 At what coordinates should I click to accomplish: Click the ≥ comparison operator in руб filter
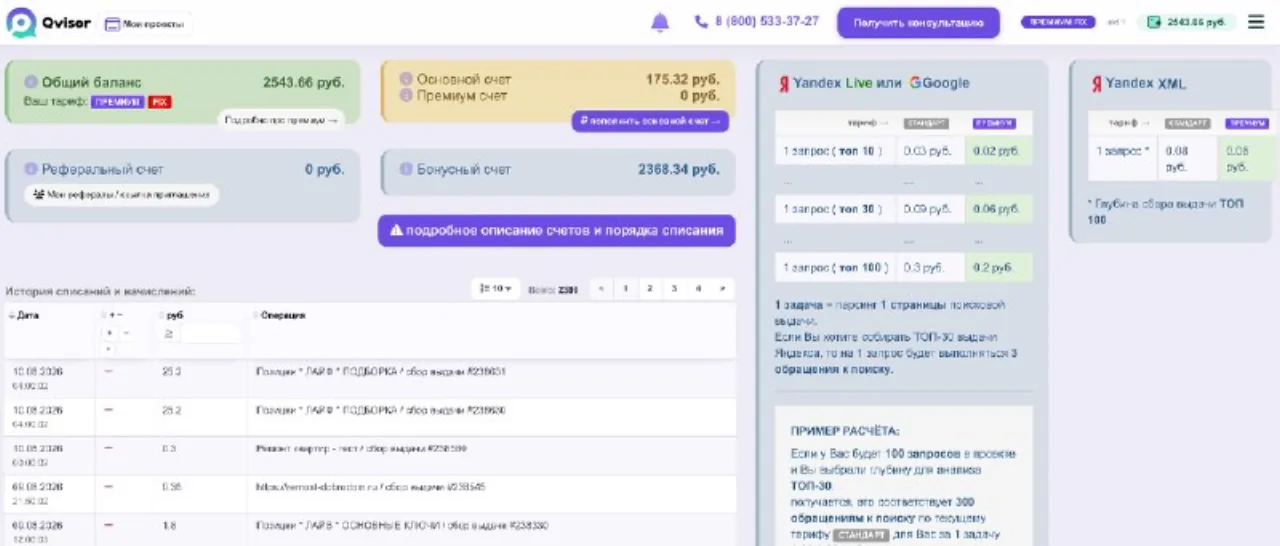click(x=168, y=334)
